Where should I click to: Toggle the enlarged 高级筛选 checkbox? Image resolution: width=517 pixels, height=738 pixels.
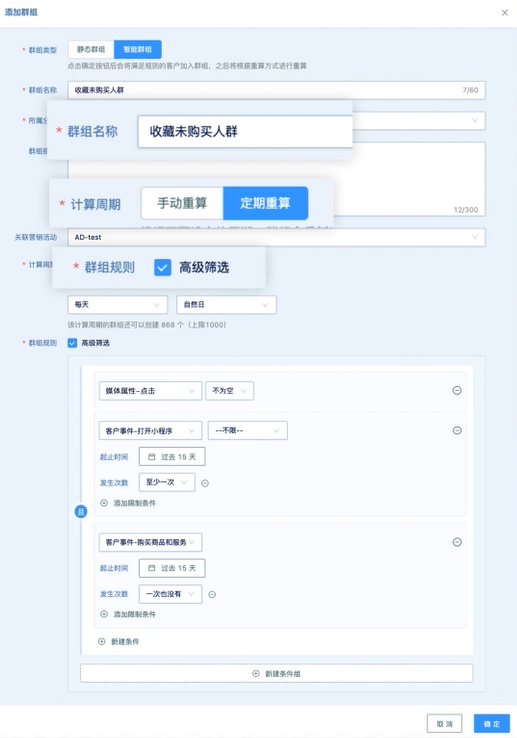pos(162,267)
